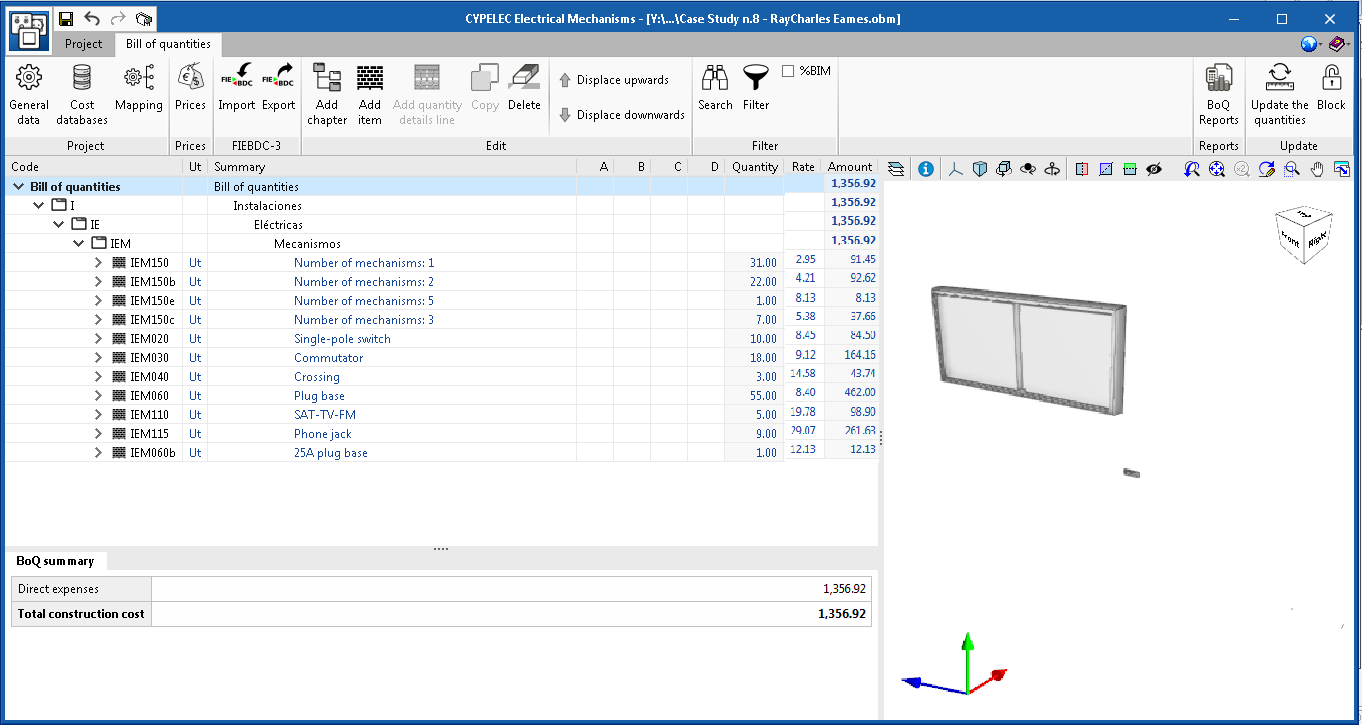Screen dimensions: 1362x725
Task: Enable the %BIM checkbox
Action: click(x=789, y=70)
